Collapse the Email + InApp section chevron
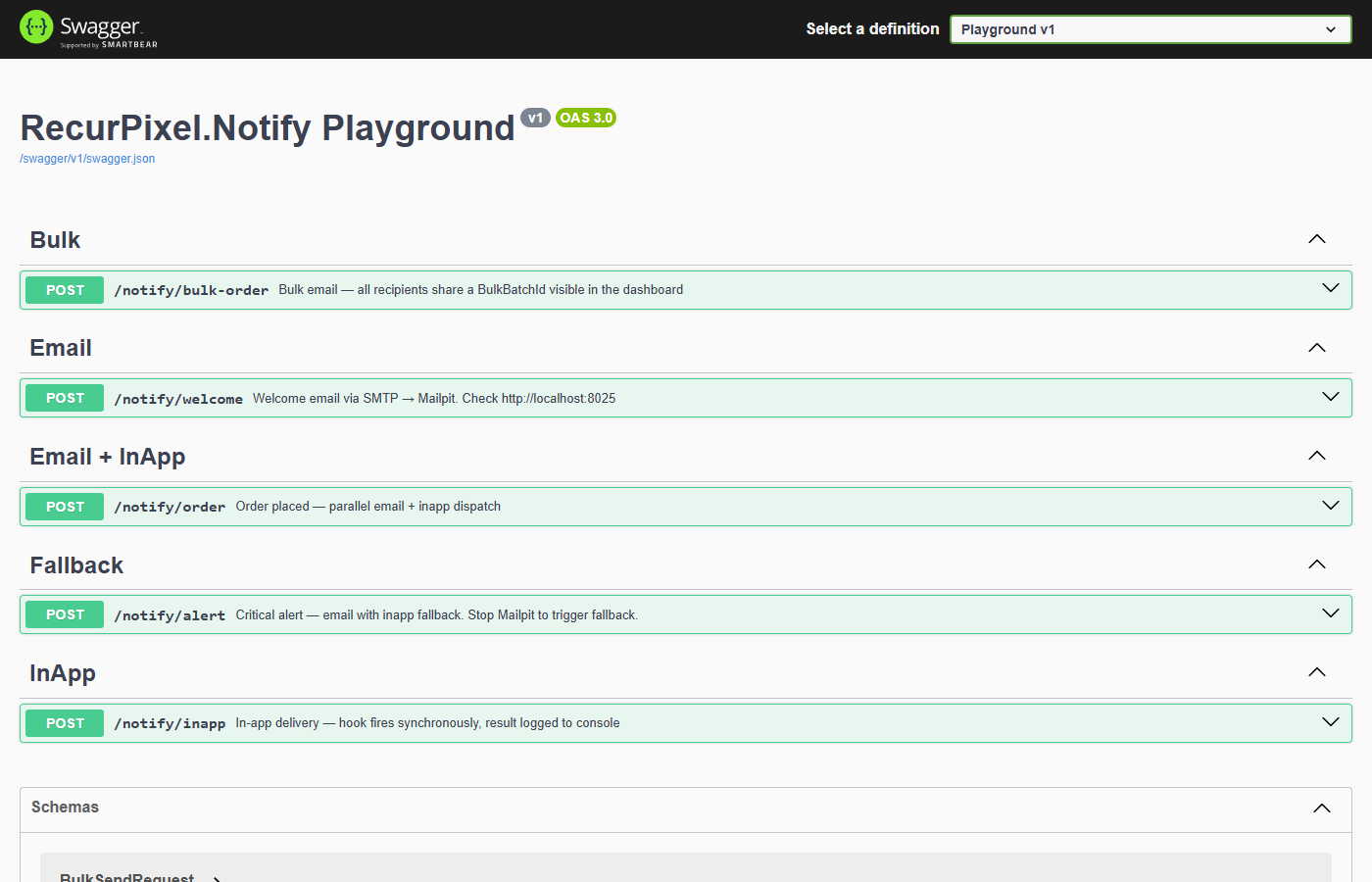Image resolution: width=1372 pixels, height=882 pixels. click(x=1317, y=456)
